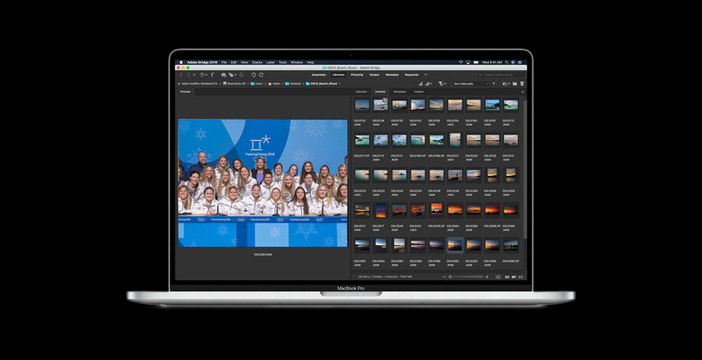Adjust the thumbnail size slider
The height and width of the screenshot is (360, 702).
[x=467, y=277]
